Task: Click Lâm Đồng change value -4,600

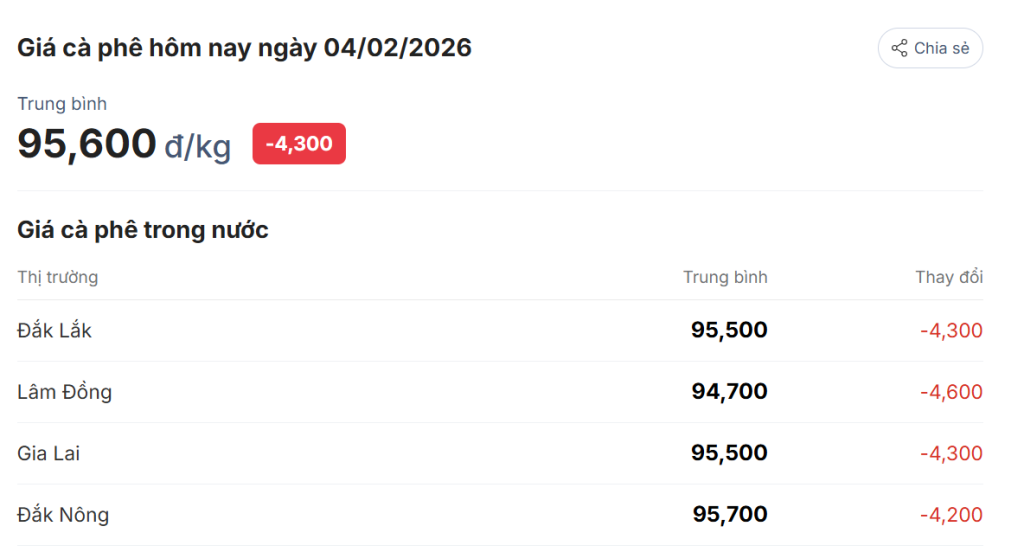Action: click(x=951, y=392)
